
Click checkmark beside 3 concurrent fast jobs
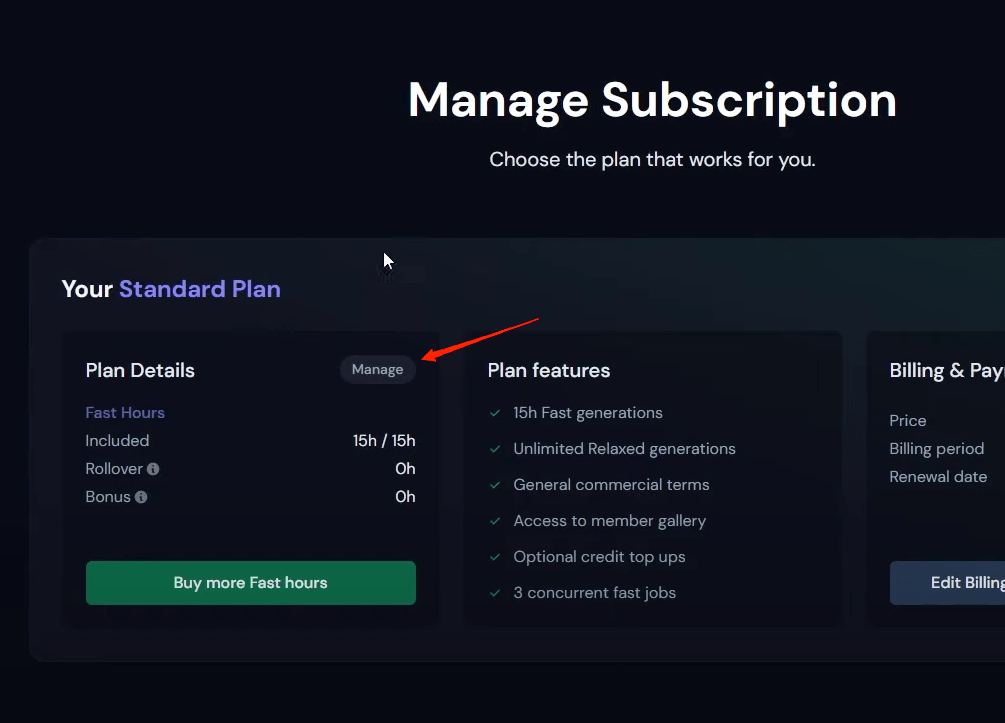[x=494, y=593]
